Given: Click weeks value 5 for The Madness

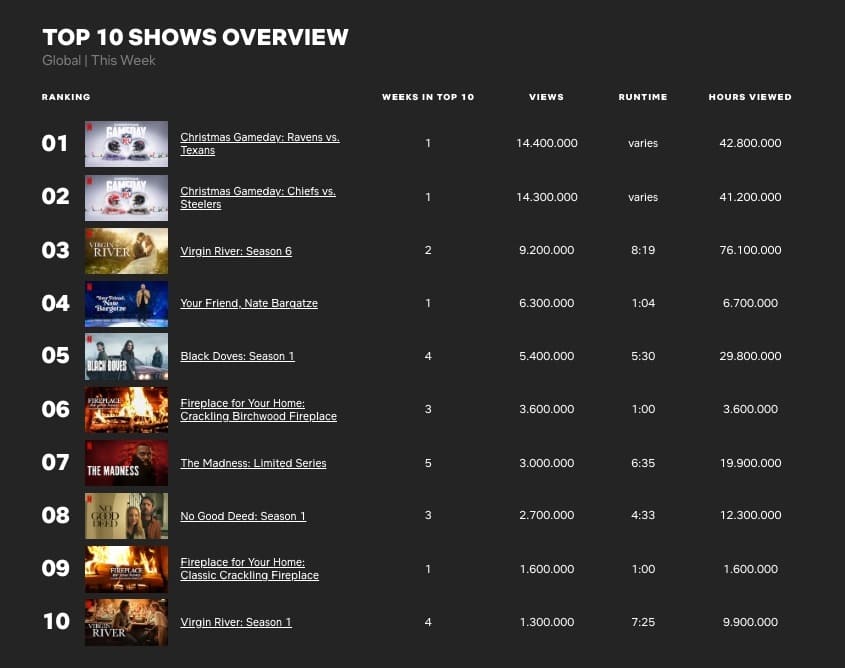Looking at the screenshot, I should pyautogui.click(x=428, y=463).
